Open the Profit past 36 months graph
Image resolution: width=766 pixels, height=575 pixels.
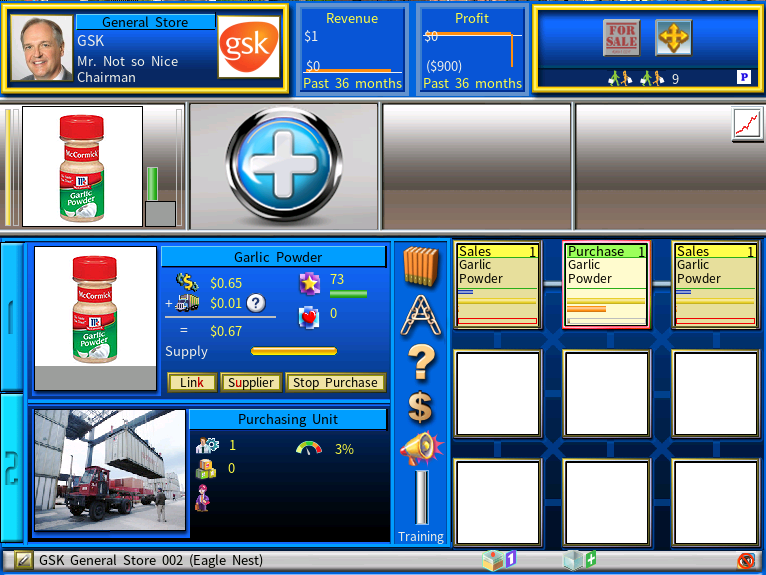472,50
